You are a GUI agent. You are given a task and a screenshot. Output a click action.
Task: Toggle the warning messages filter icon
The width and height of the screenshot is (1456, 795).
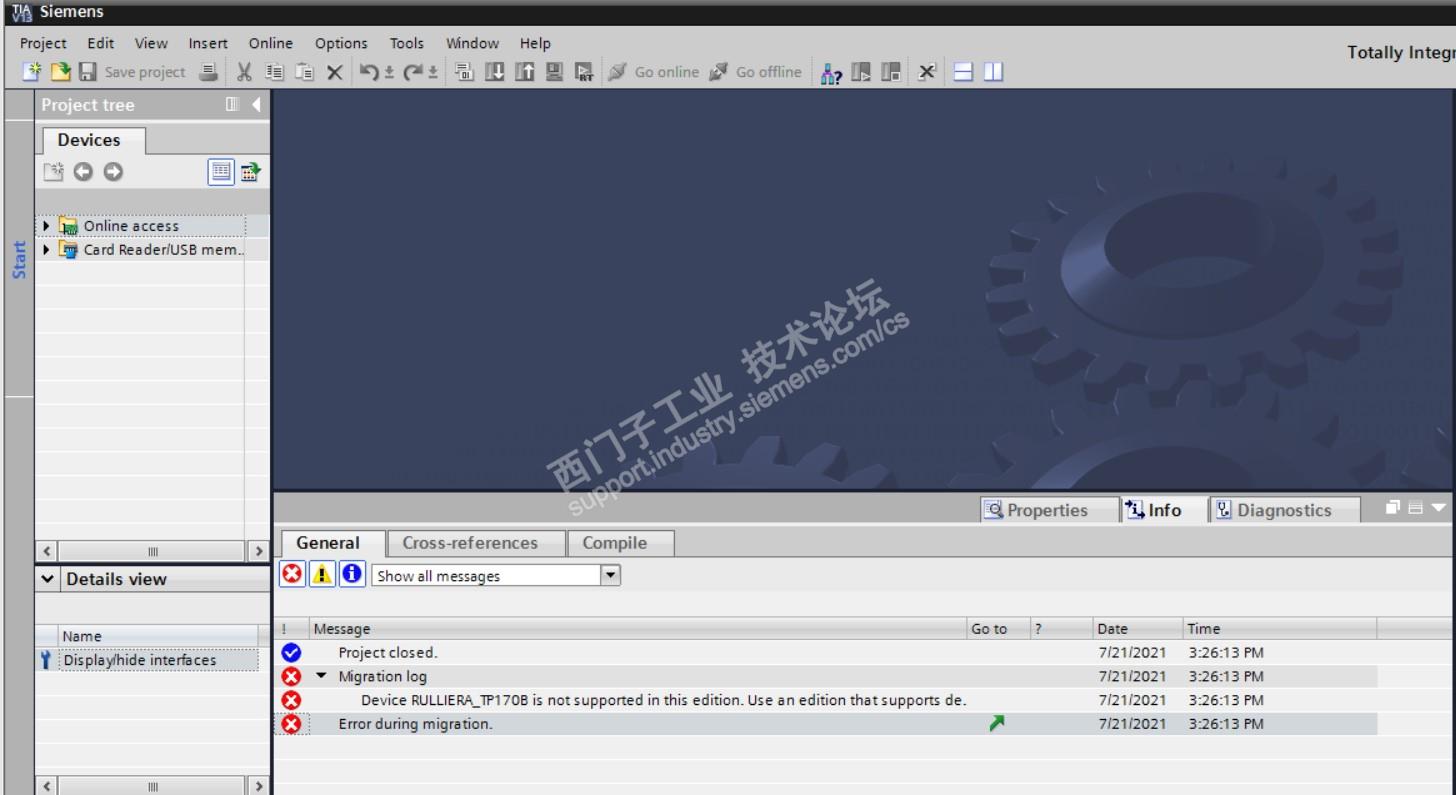click(322, 574)
